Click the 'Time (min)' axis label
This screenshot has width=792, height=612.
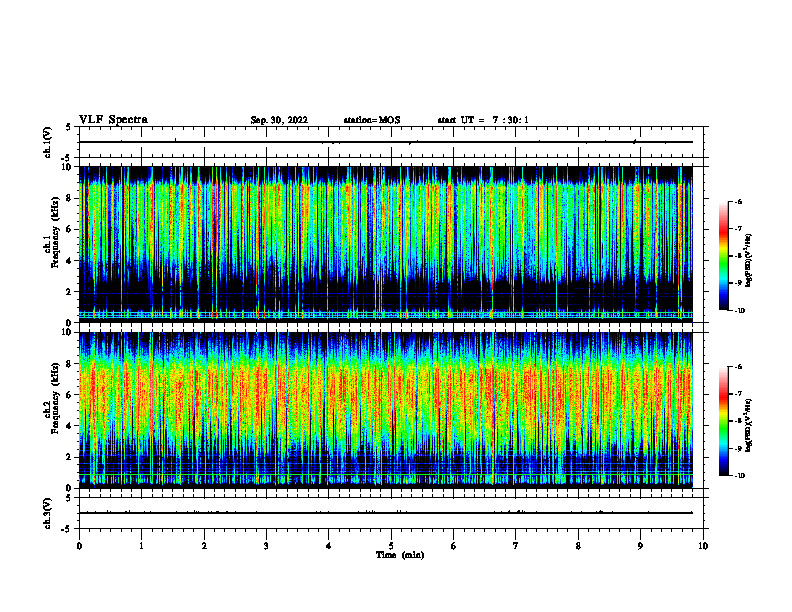coord(400,555)
